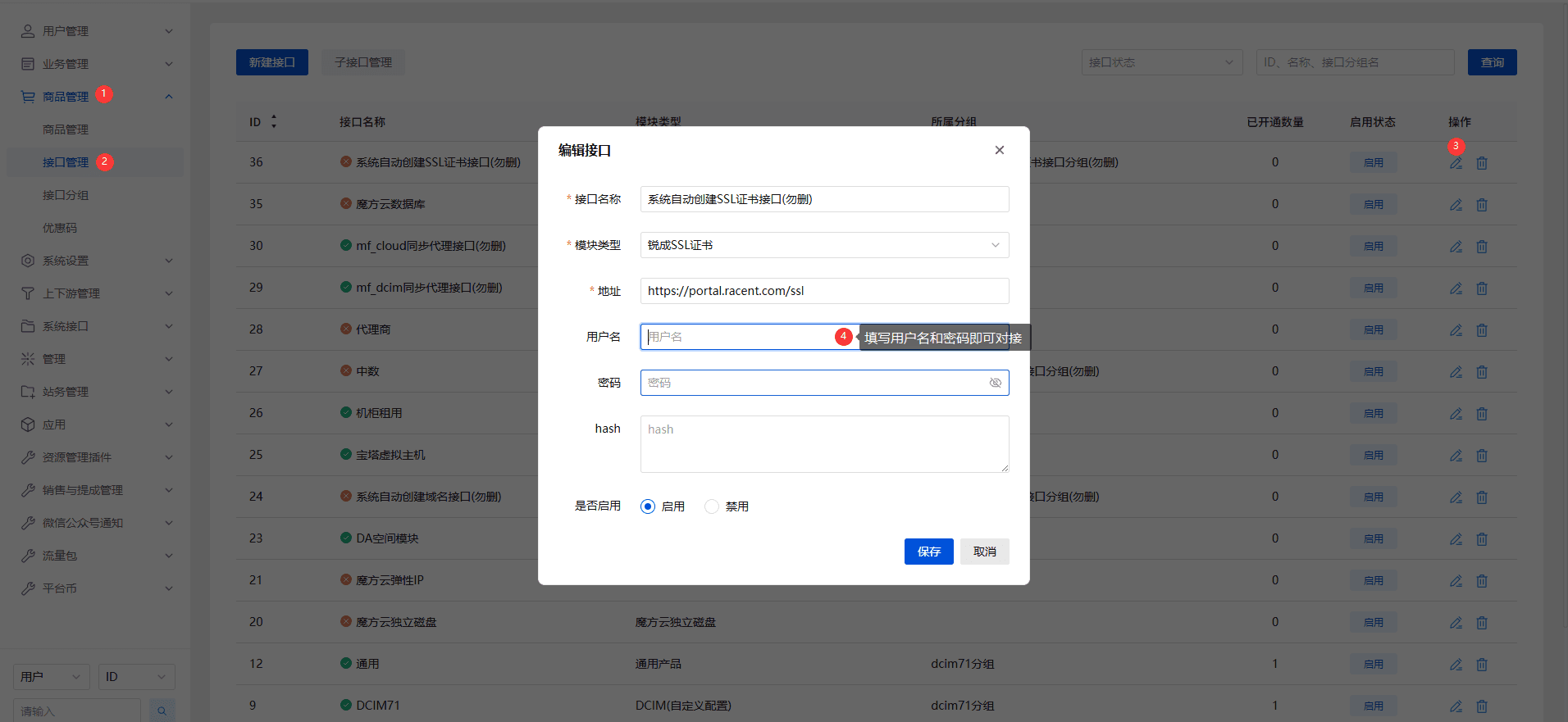
Task: Click 站务管理 icon in sidebar
Action: [x=28, y=392]
